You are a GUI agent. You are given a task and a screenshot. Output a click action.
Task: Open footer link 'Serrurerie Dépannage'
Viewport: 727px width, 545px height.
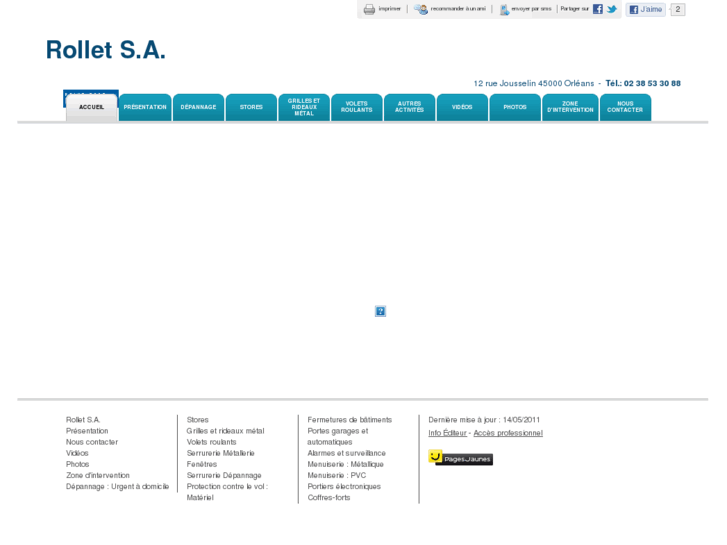tap(224, 475)
